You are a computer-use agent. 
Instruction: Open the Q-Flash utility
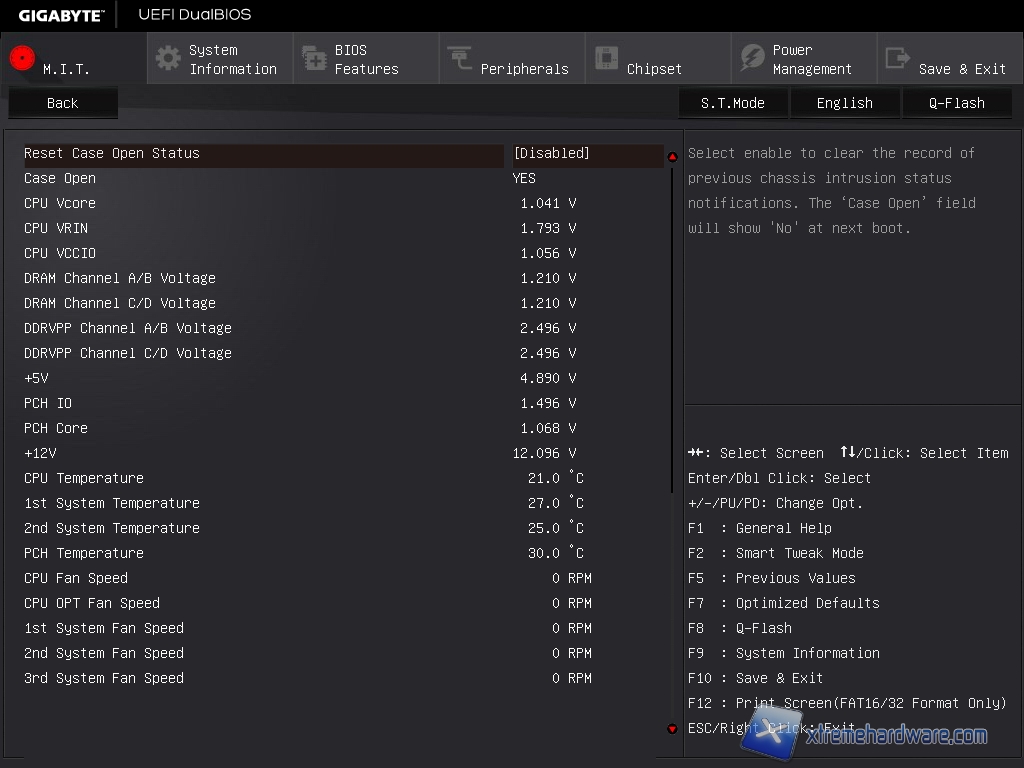coord(957,103)
